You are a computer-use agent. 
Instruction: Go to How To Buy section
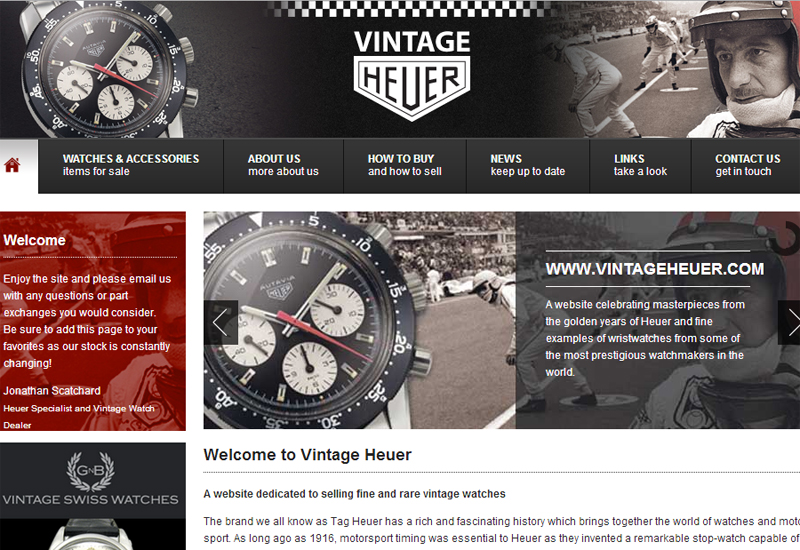(x=405, y=165)
